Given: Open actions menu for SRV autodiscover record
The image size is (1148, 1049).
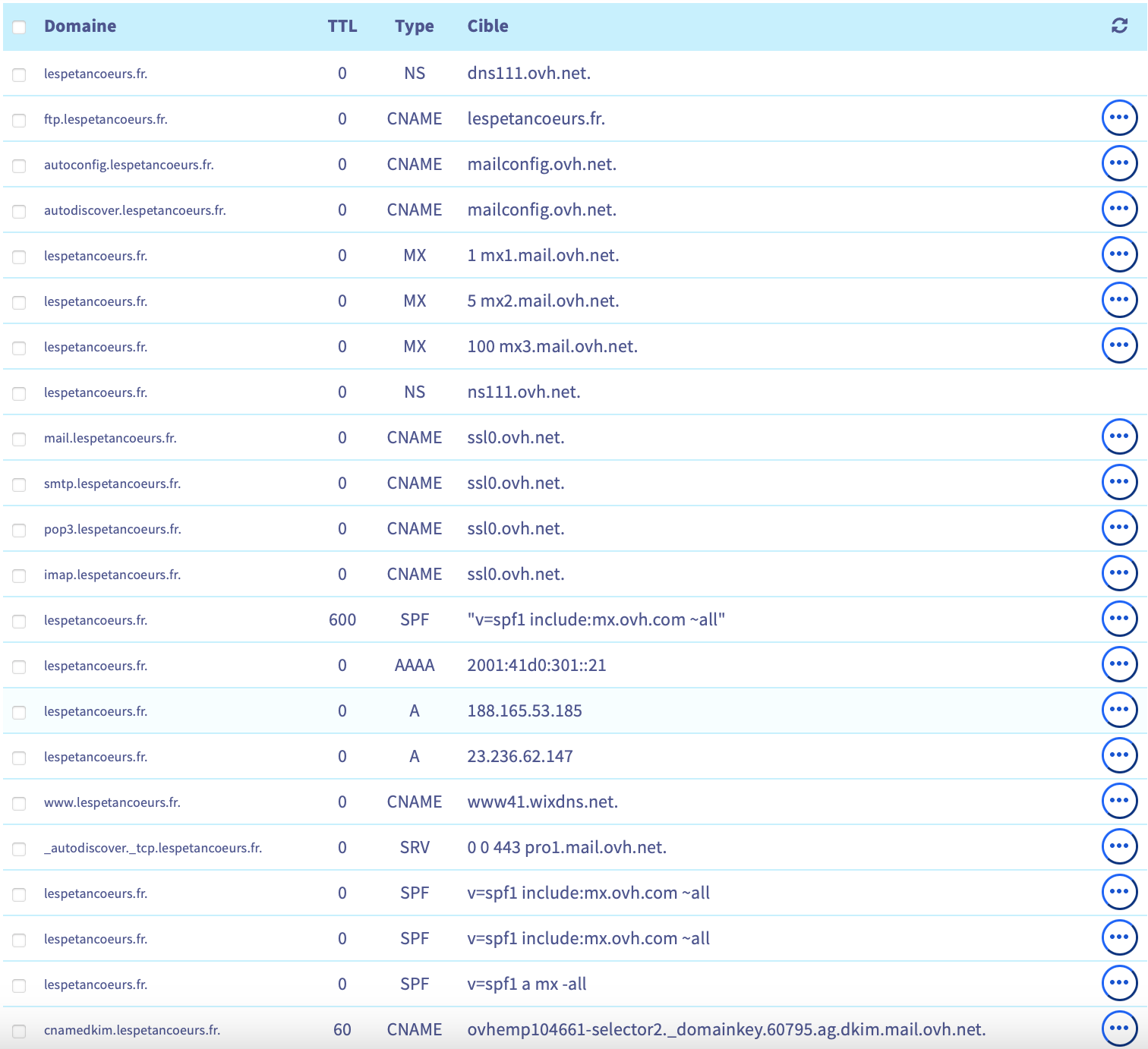Looking at the screenshot, I should click(1119, 846).
